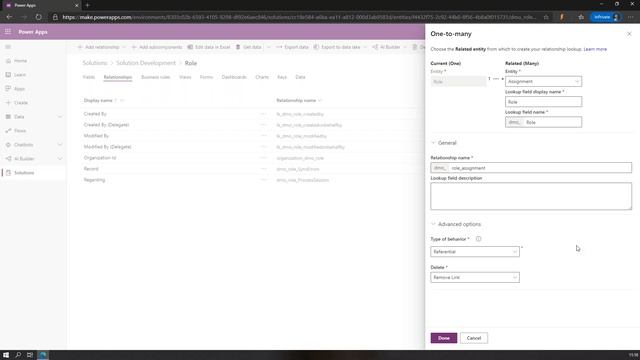Click the Cancel button
The width and height of the screenshot is (640, 360).
click(474, 338)
